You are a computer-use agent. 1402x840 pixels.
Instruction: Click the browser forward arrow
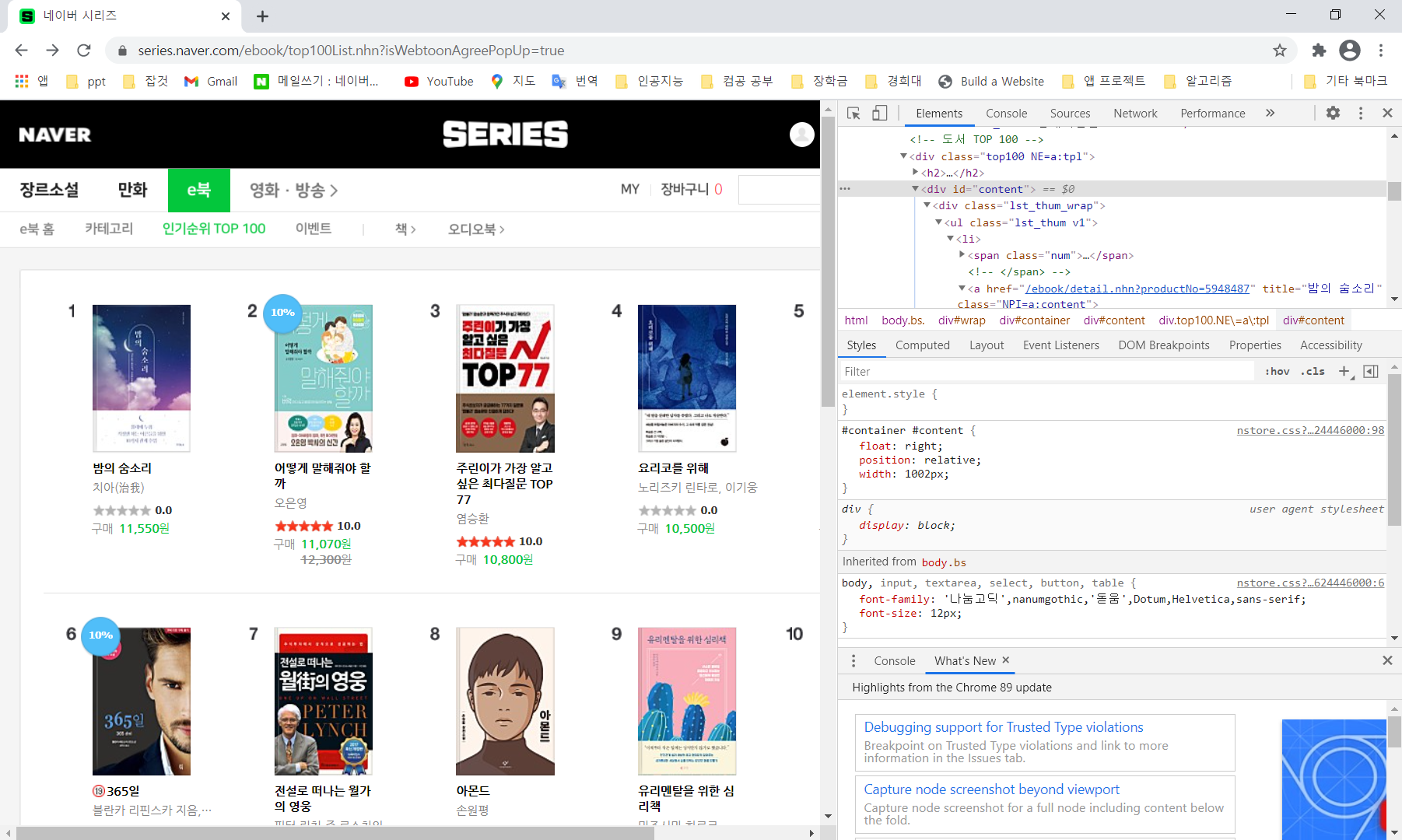tap(52, 51)
